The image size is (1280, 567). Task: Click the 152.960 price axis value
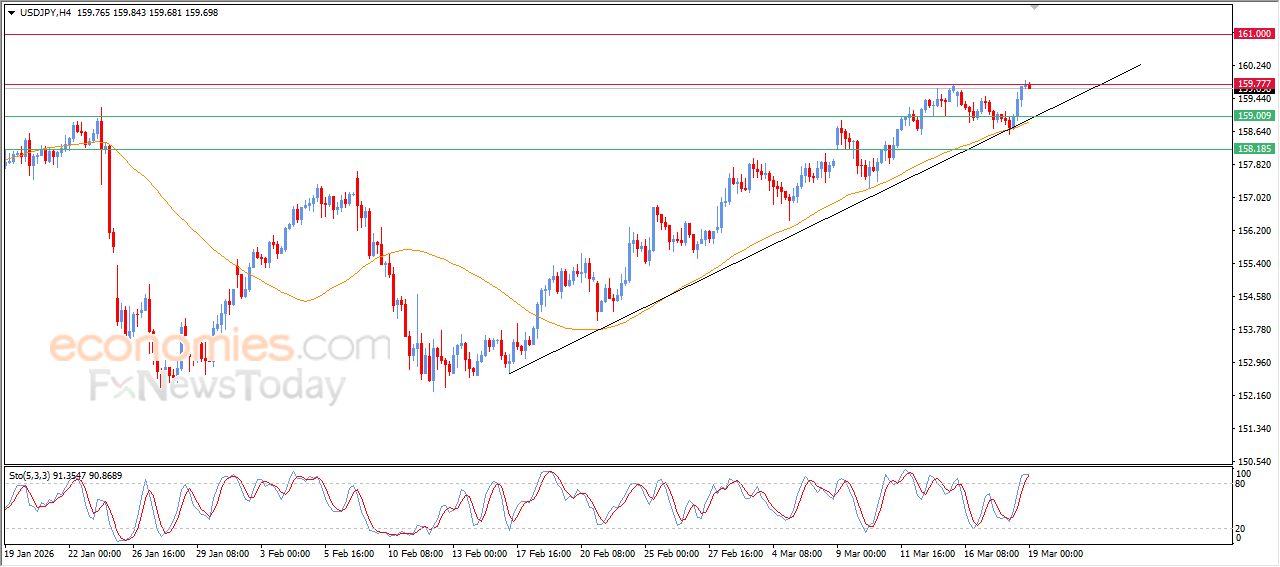[1253, 363]
